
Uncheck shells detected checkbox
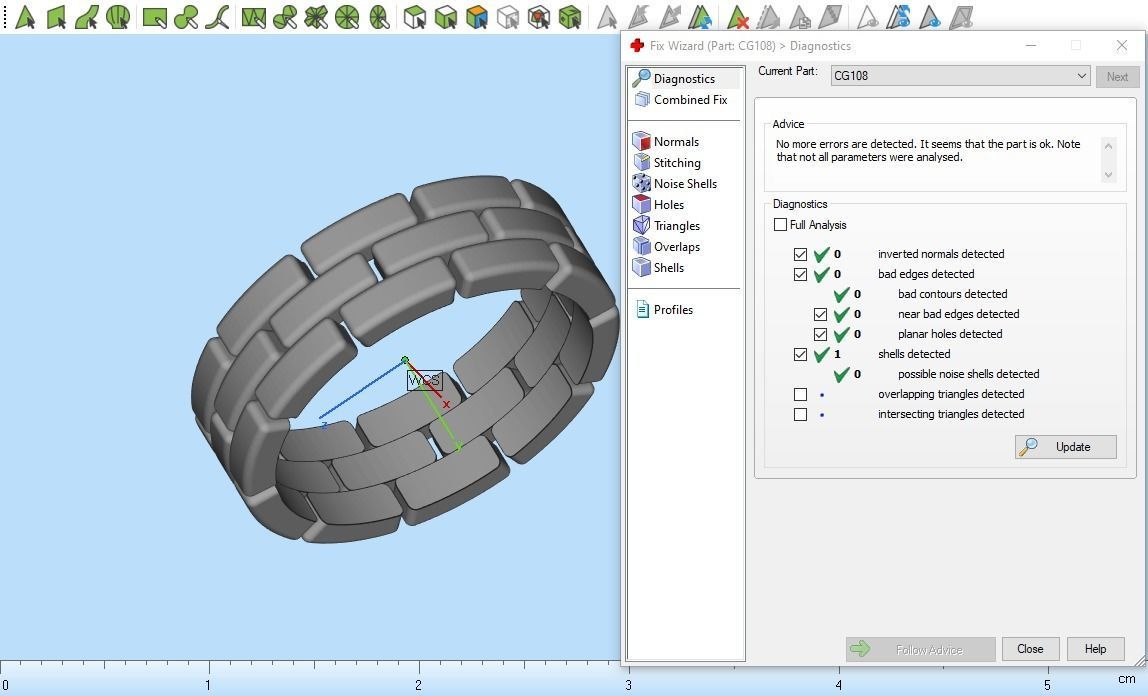pos(800,354)
